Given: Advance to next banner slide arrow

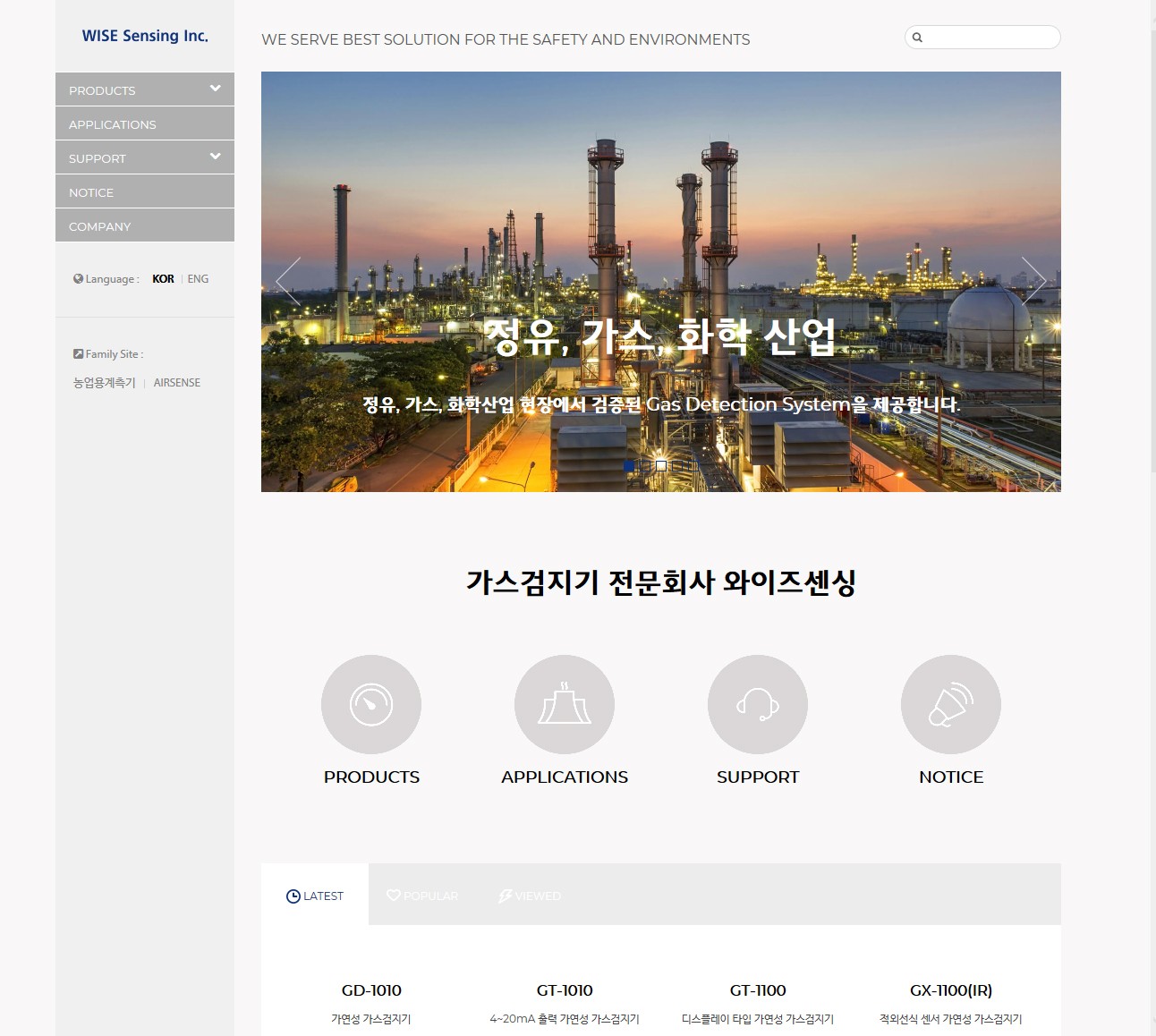Looking at the screenshot, I should tap(1033, 281).
